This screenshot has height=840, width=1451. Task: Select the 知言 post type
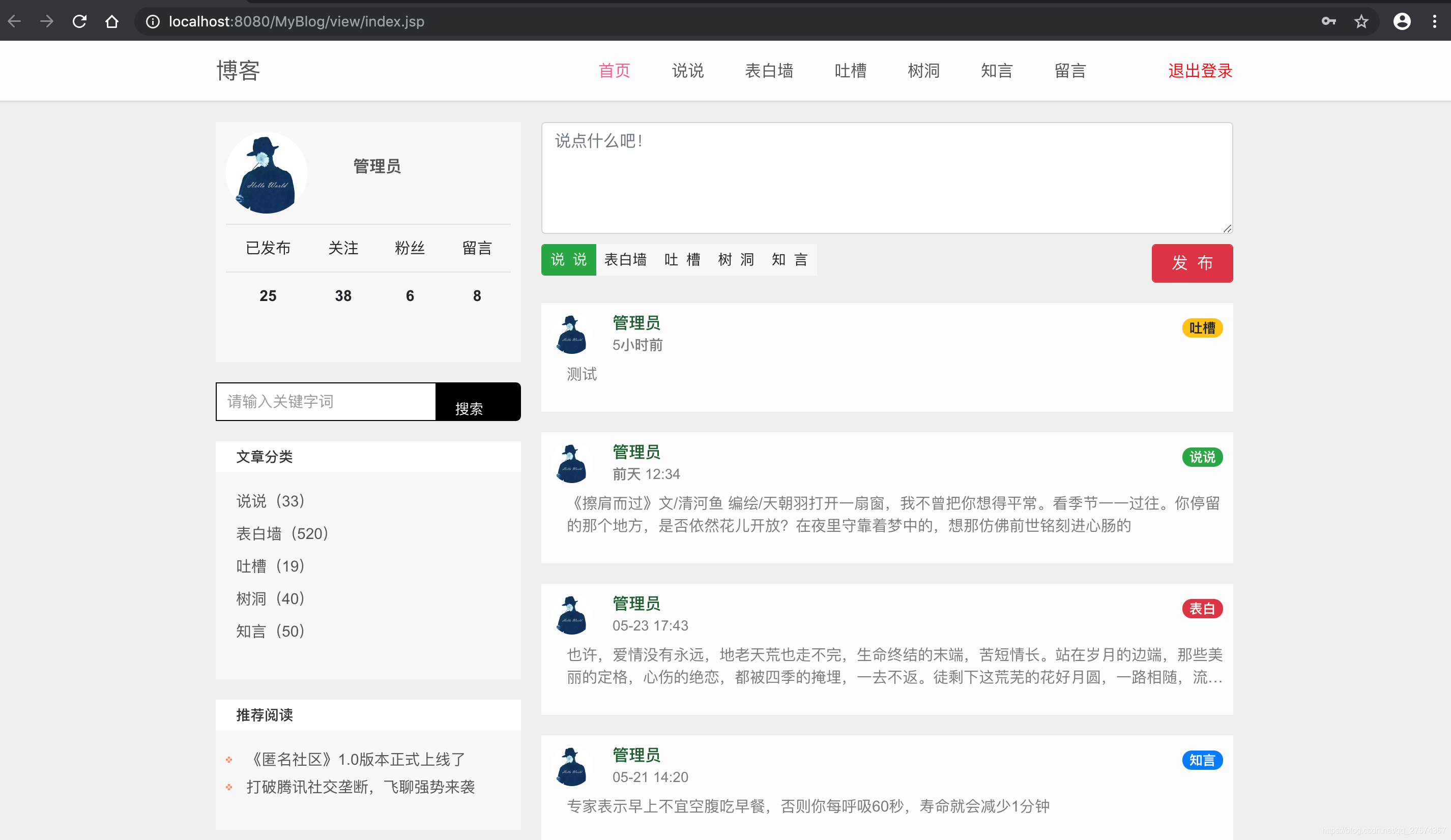pos(790,260)
